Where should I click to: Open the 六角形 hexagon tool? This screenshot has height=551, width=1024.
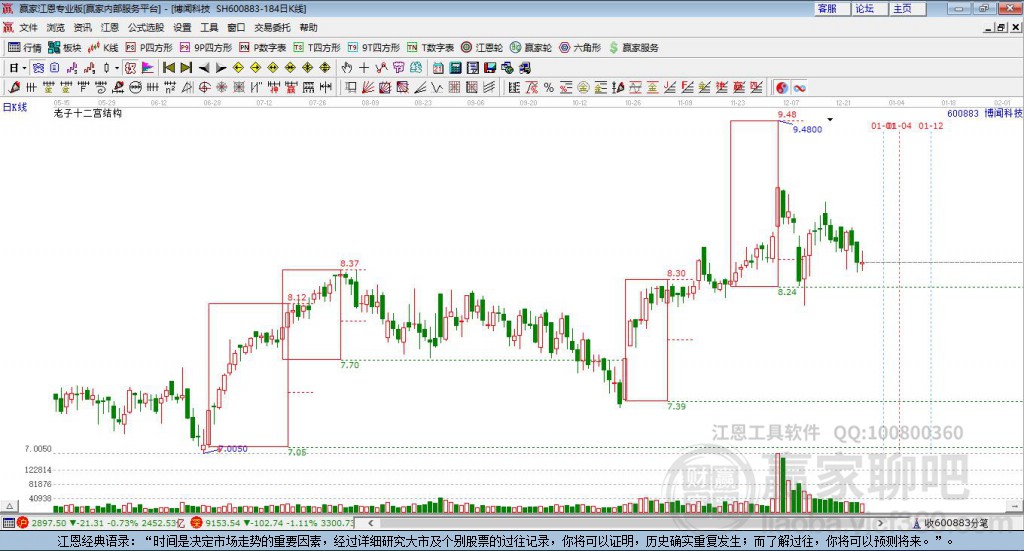580,48
